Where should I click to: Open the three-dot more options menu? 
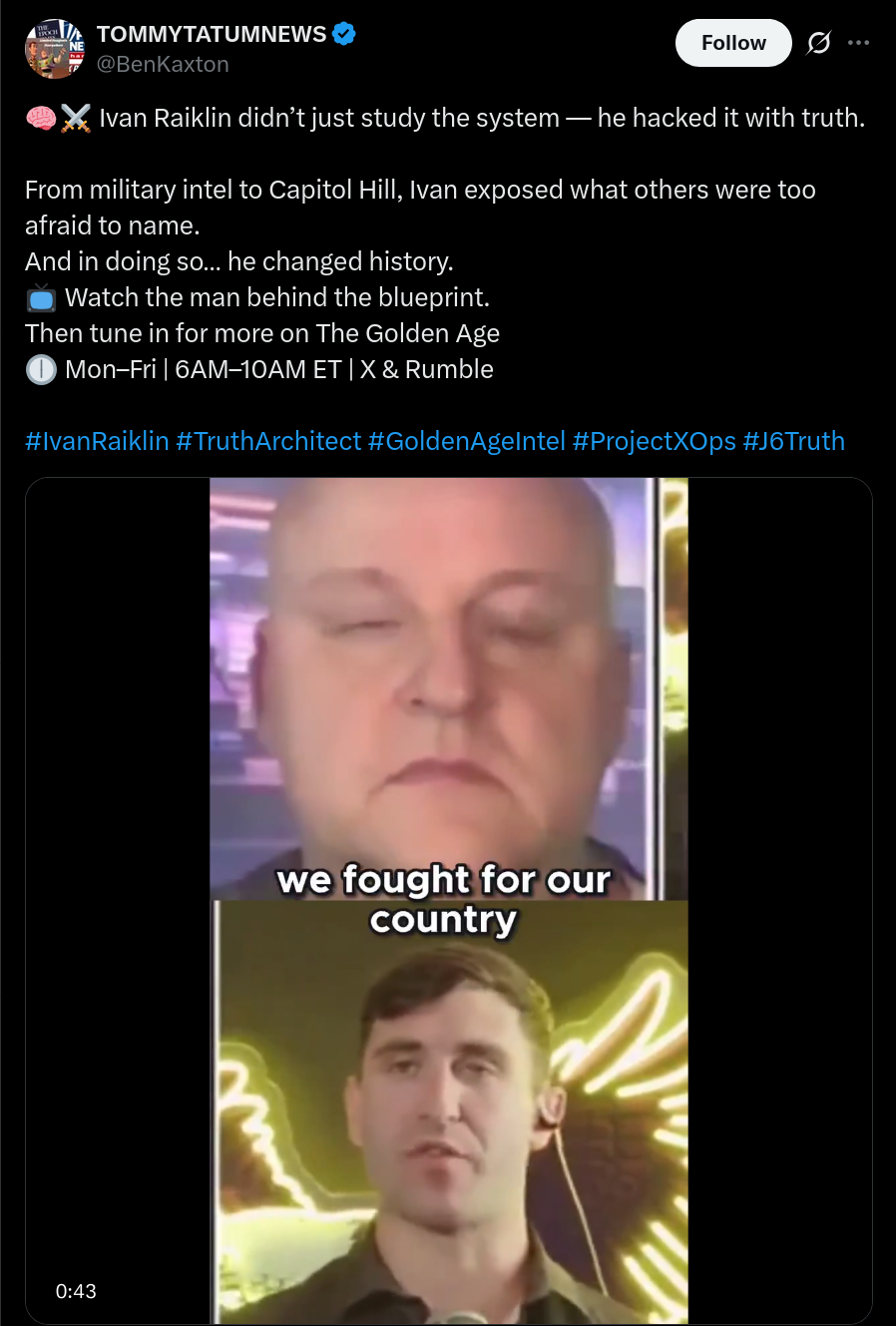tap(858, 43)
